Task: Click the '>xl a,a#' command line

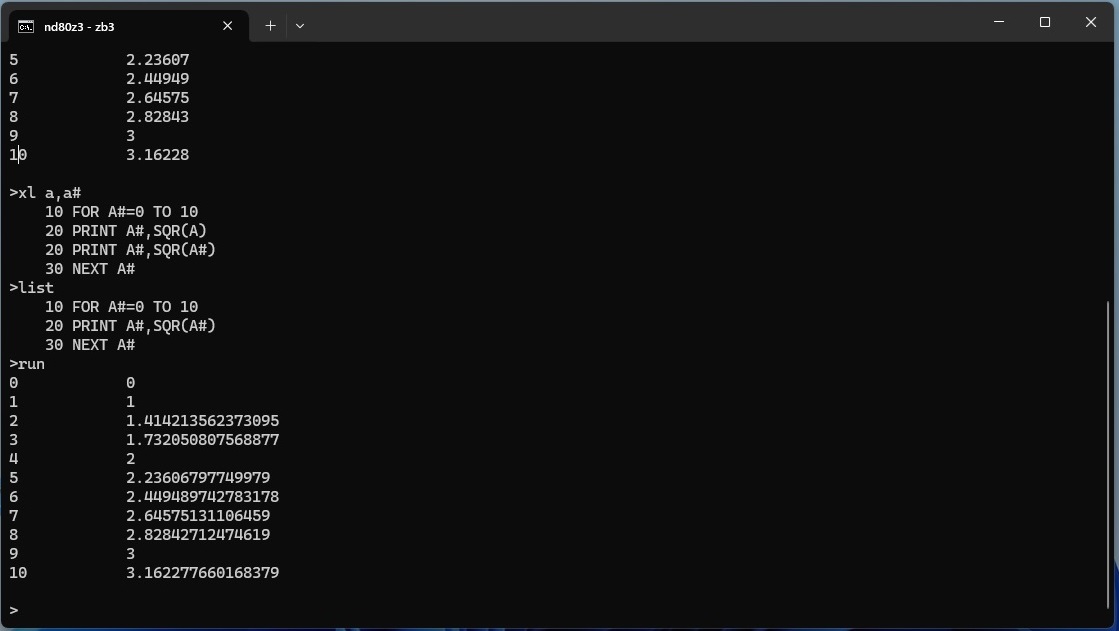Action: tap(45, 193)
